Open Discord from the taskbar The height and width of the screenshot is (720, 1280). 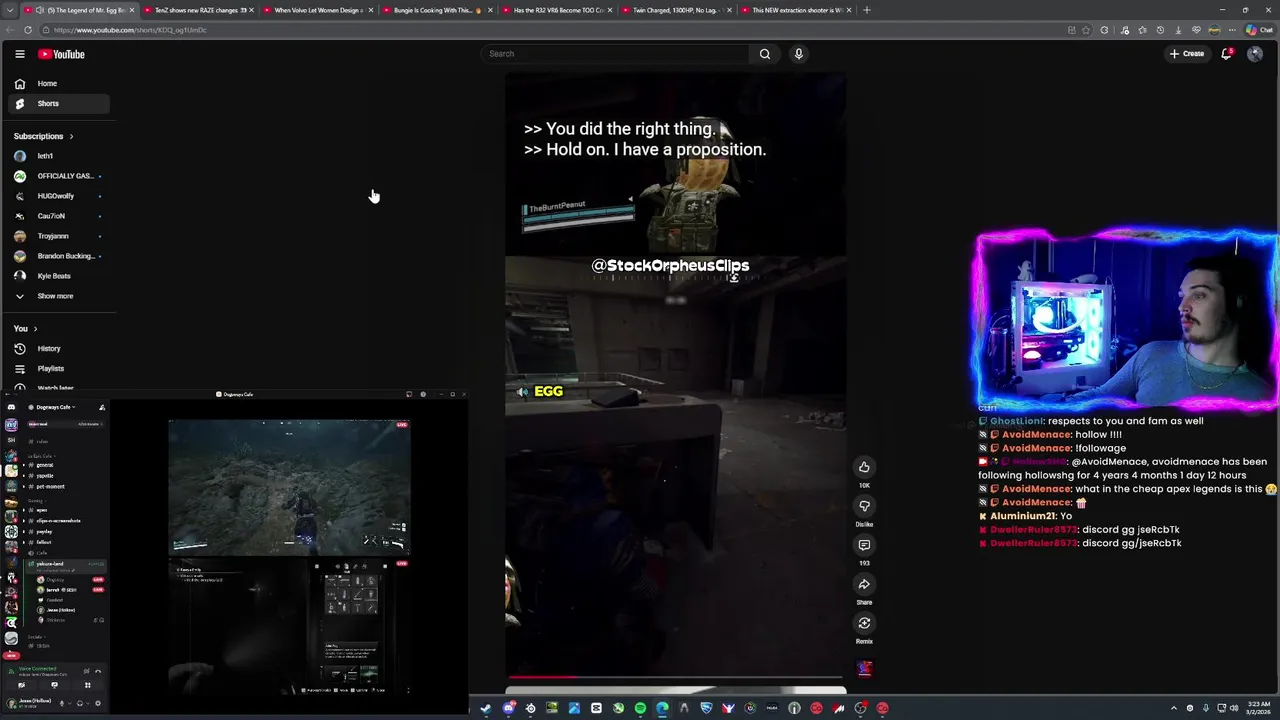(509, 708)
